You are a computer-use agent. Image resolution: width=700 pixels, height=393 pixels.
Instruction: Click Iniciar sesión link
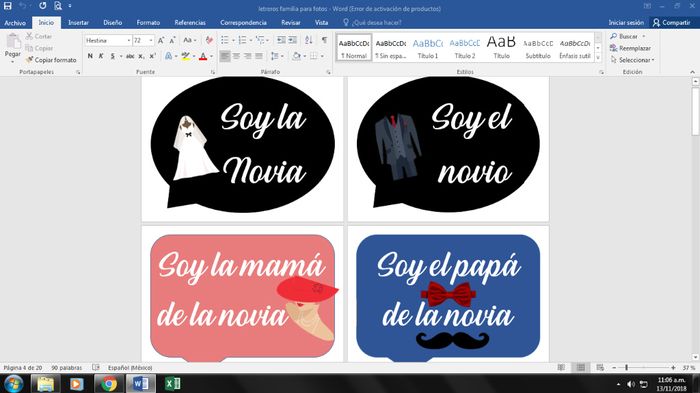(x=626, y=22)
